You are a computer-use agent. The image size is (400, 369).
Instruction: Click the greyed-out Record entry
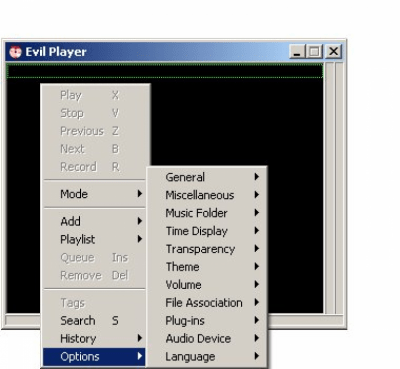tap(95, 167)
